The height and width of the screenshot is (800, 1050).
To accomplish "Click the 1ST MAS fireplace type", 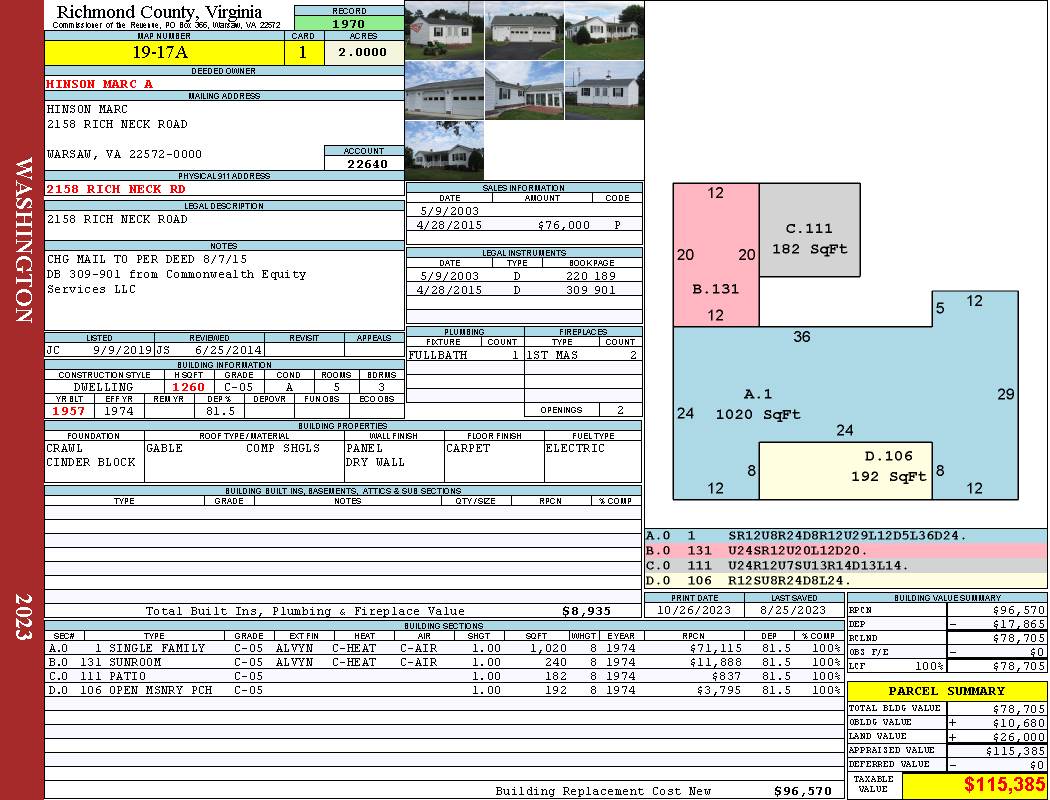I will click(x=552, y=355).
